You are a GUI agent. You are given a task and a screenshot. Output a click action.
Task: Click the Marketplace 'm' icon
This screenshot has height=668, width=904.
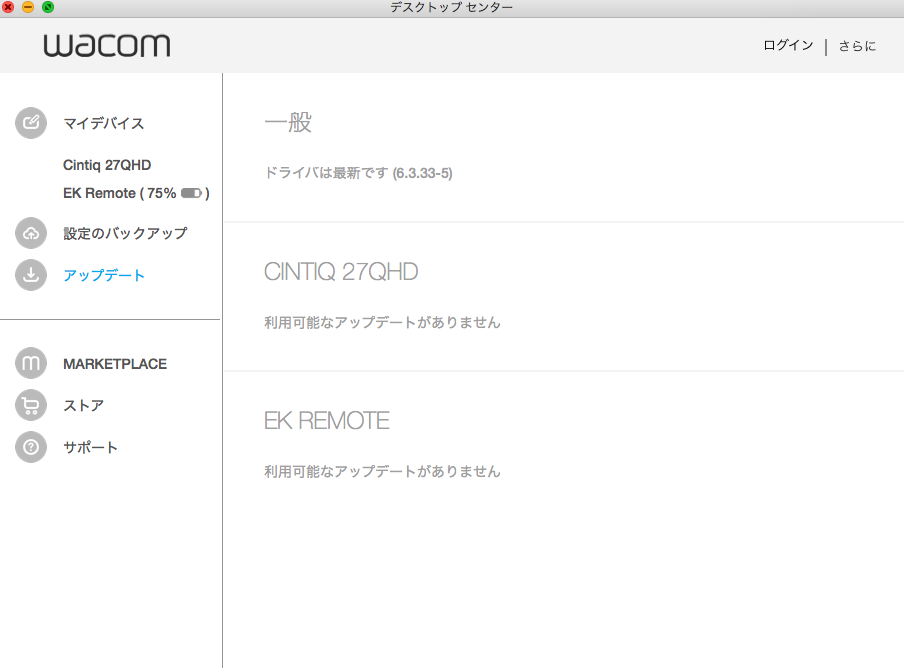(31, 363)
